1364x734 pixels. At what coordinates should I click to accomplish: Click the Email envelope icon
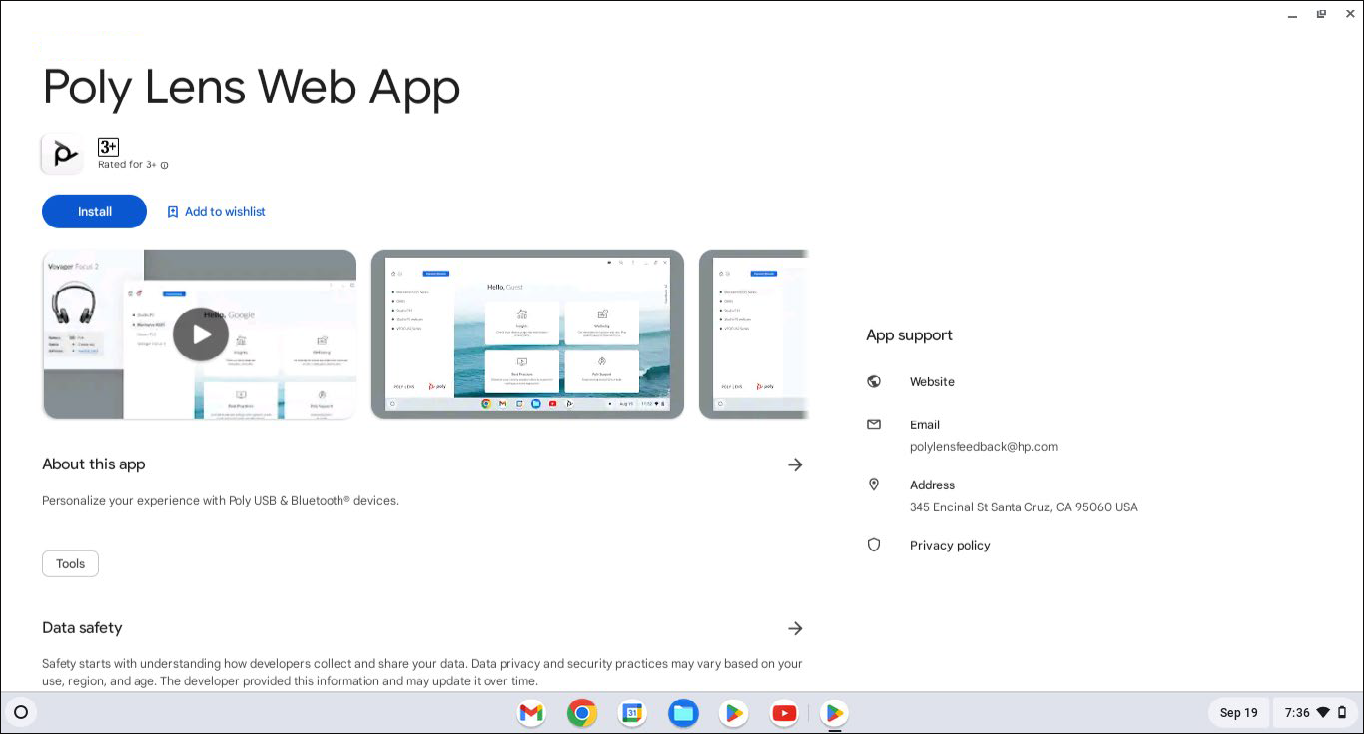pos(874,424)
